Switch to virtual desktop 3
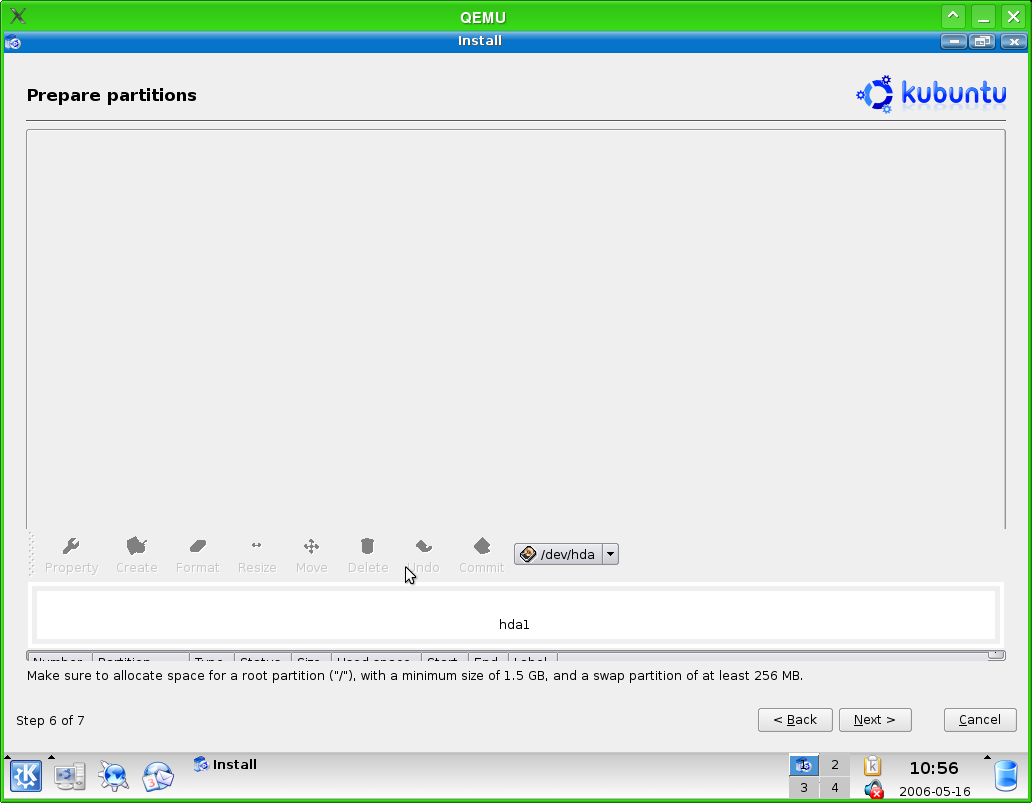The width and height of the screenshot is (1032, 803). [x=804, y=788]
